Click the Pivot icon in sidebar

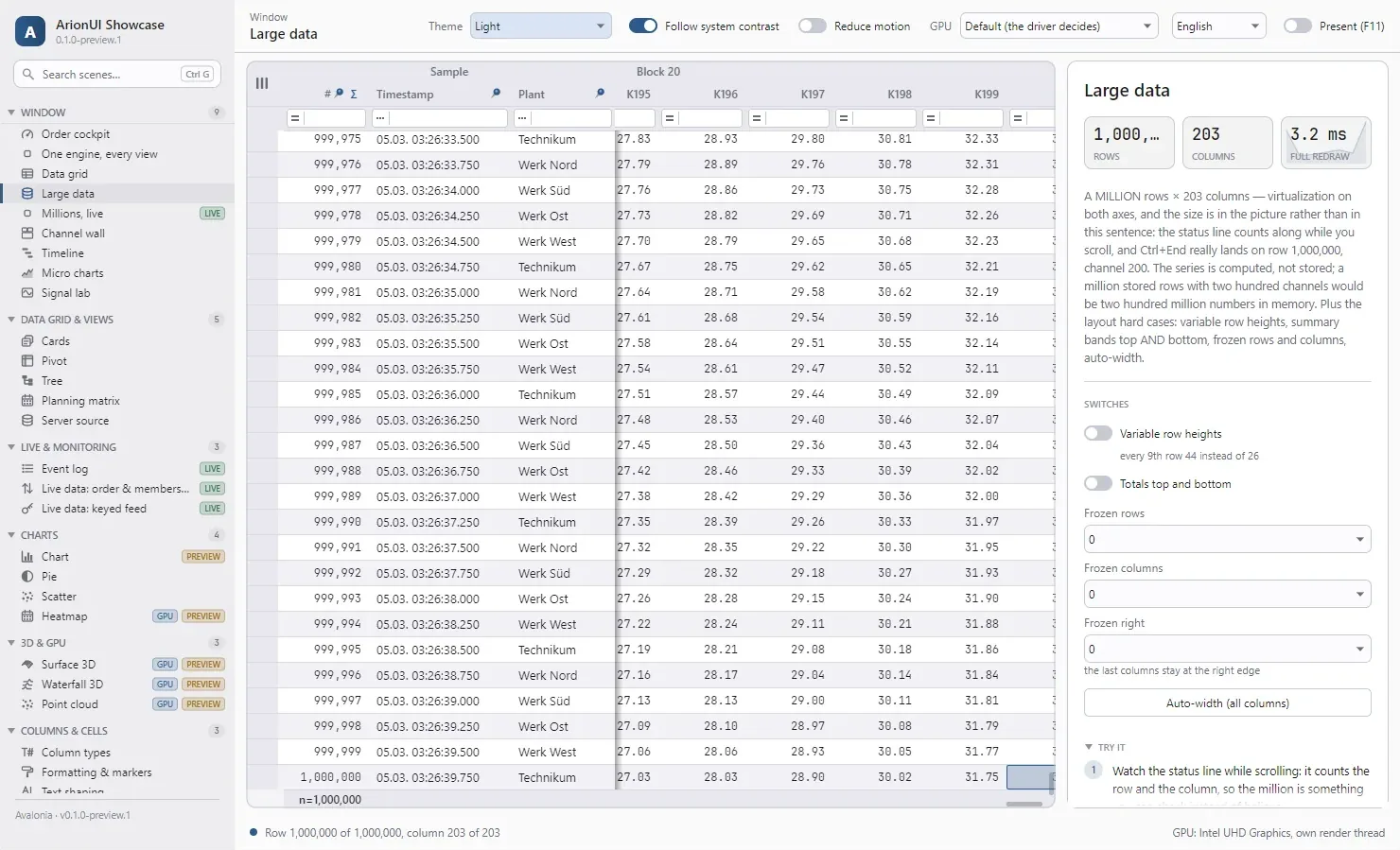pos(27,361)
